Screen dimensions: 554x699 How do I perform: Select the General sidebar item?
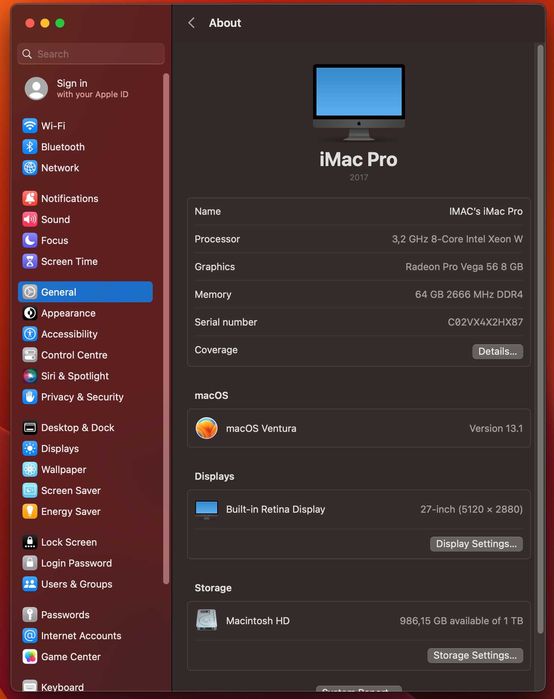pyautogui.click(x=86, y=292)
